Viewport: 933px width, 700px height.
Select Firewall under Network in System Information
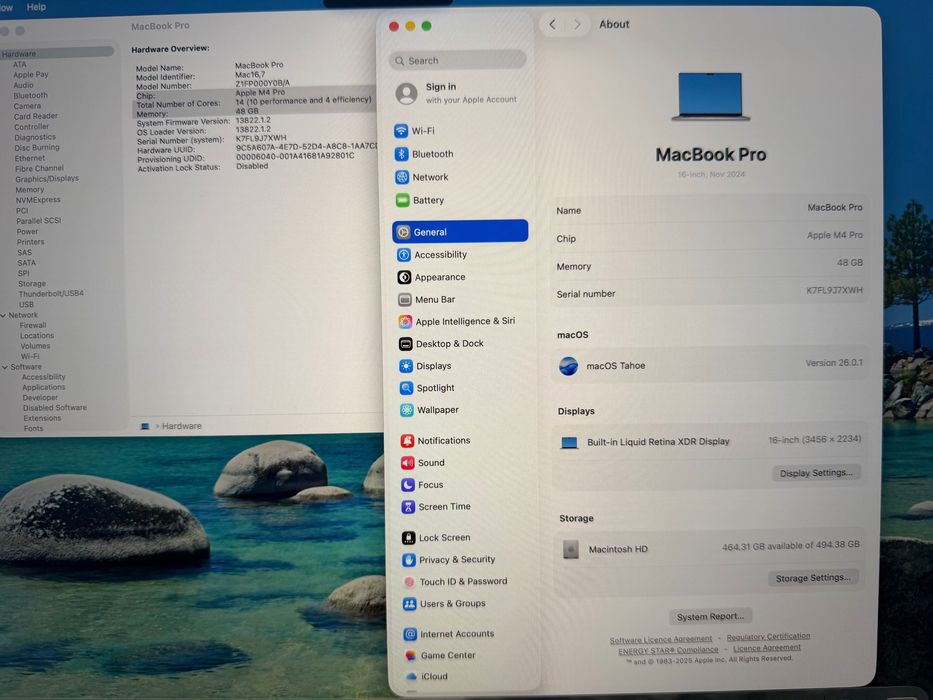33,326
